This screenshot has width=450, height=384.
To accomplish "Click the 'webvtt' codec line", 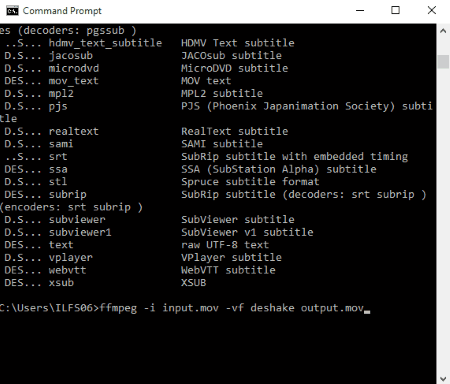I will click(140, 270).
